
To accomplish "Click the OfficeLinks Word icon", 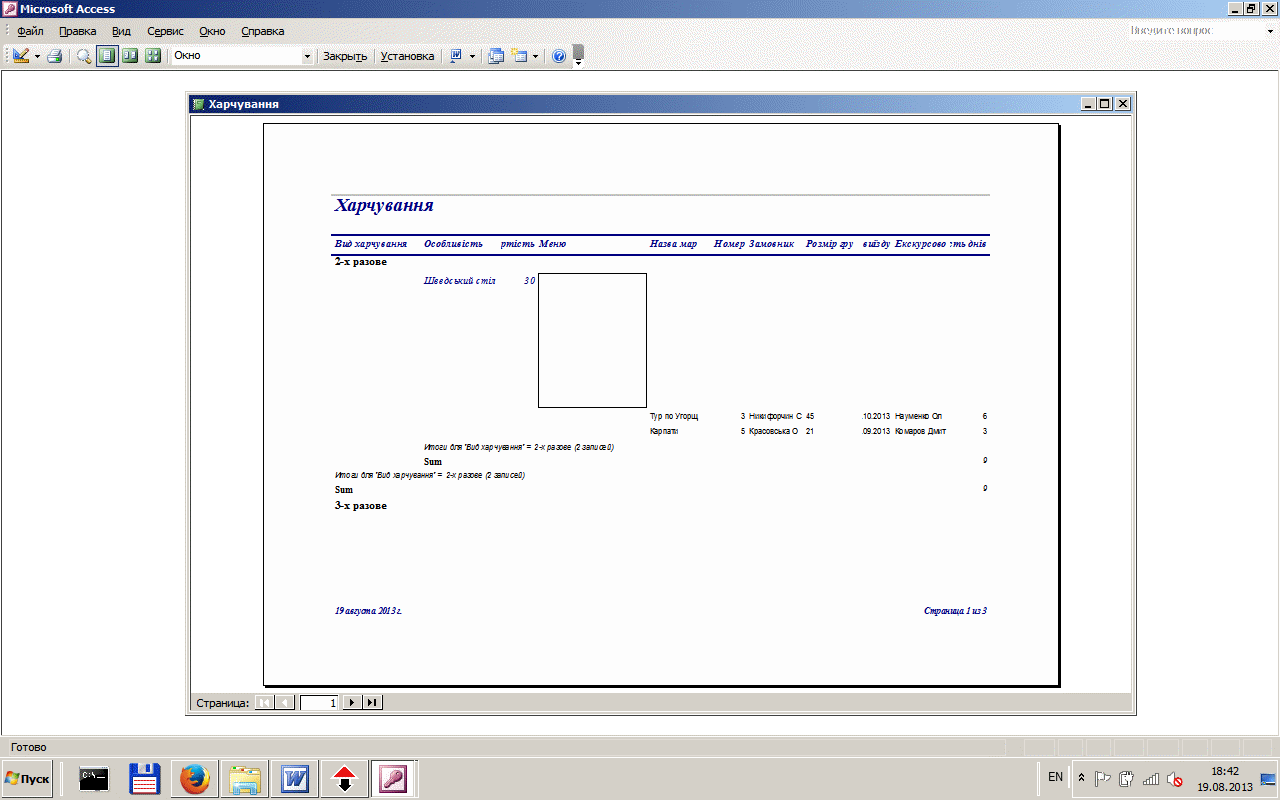I will pyautogui.click(x=456, y=56).
